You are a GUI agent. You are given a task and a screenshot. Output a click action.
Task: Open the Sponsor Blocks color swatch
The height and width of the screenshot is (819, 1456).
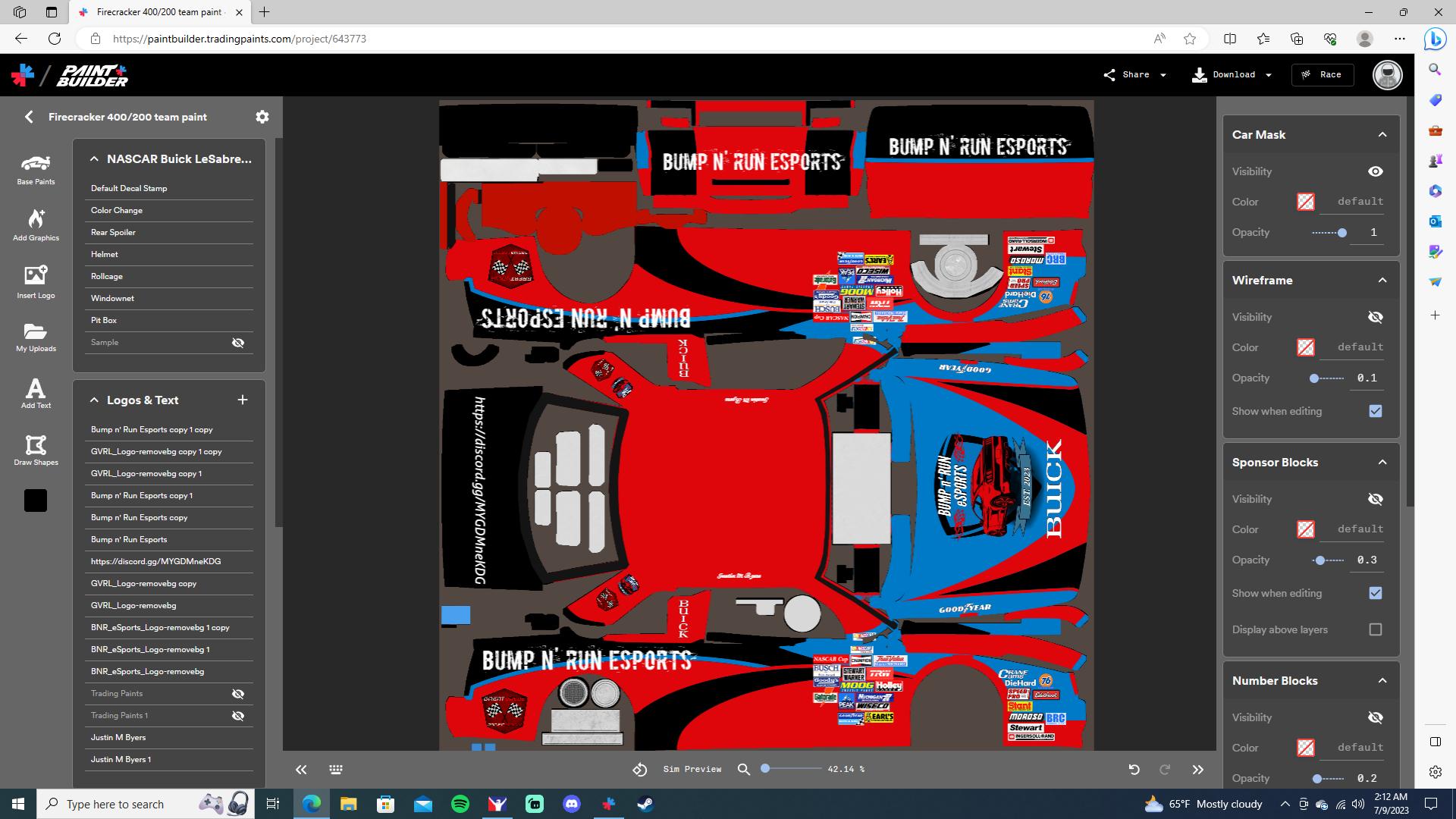(1305, 529)
